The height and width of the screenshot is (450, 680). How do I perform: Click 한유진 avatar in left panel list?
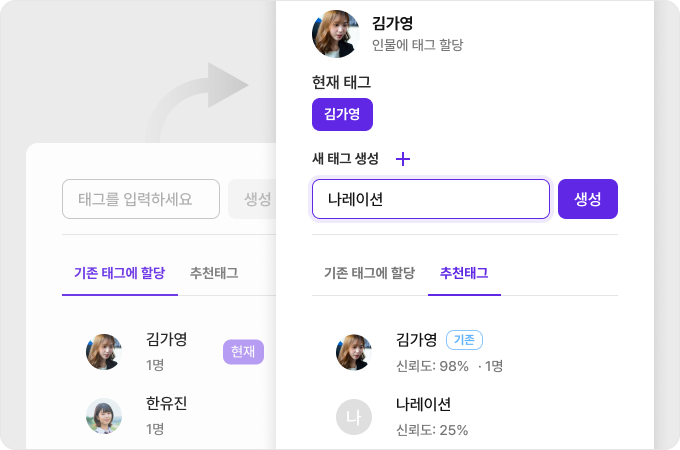(x=104, y=416)
